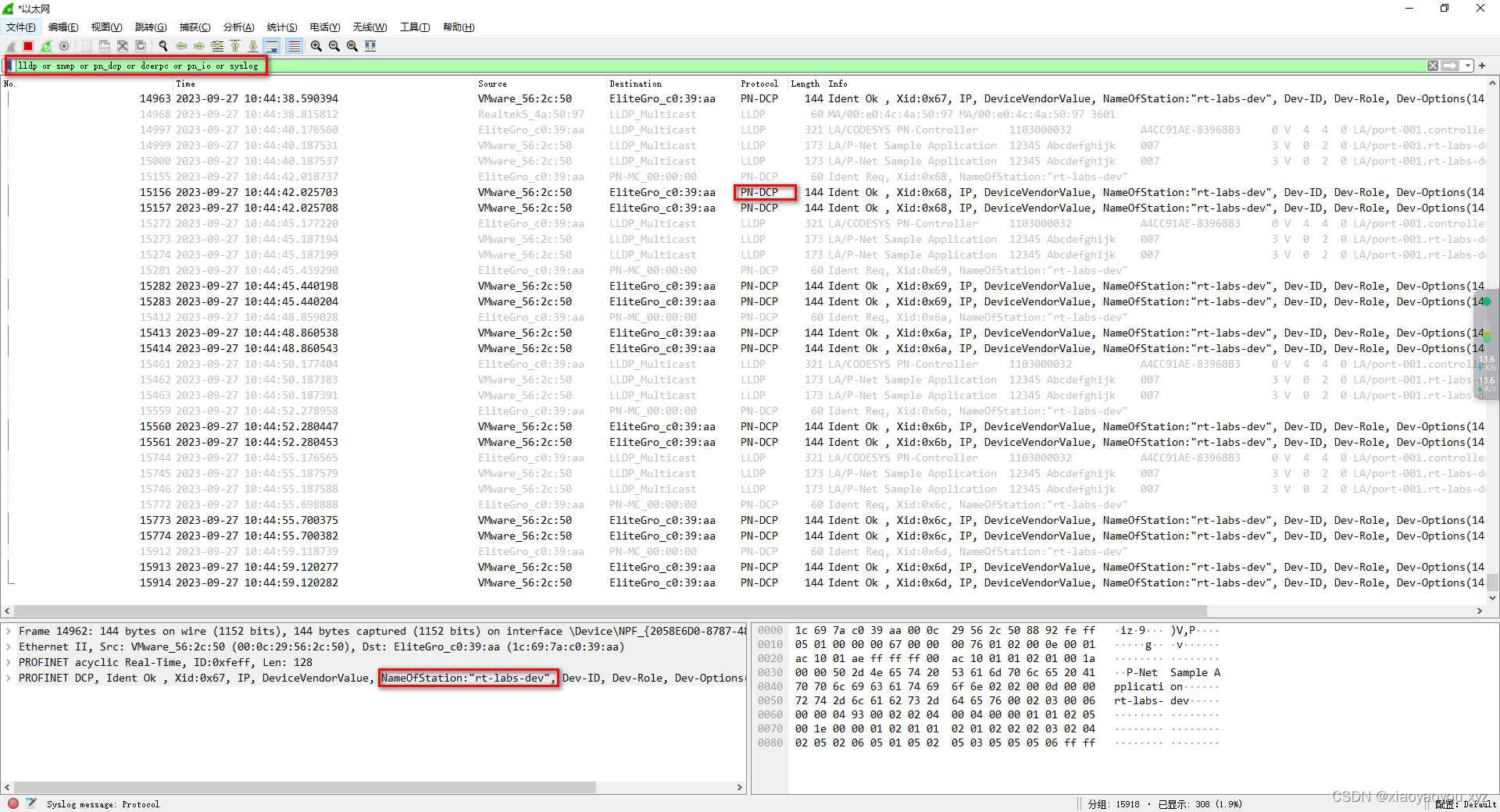Open capture options with the gear icon
Image resolution: width=1500 pixels, height=812 pixels.
(x=64, y=46)
